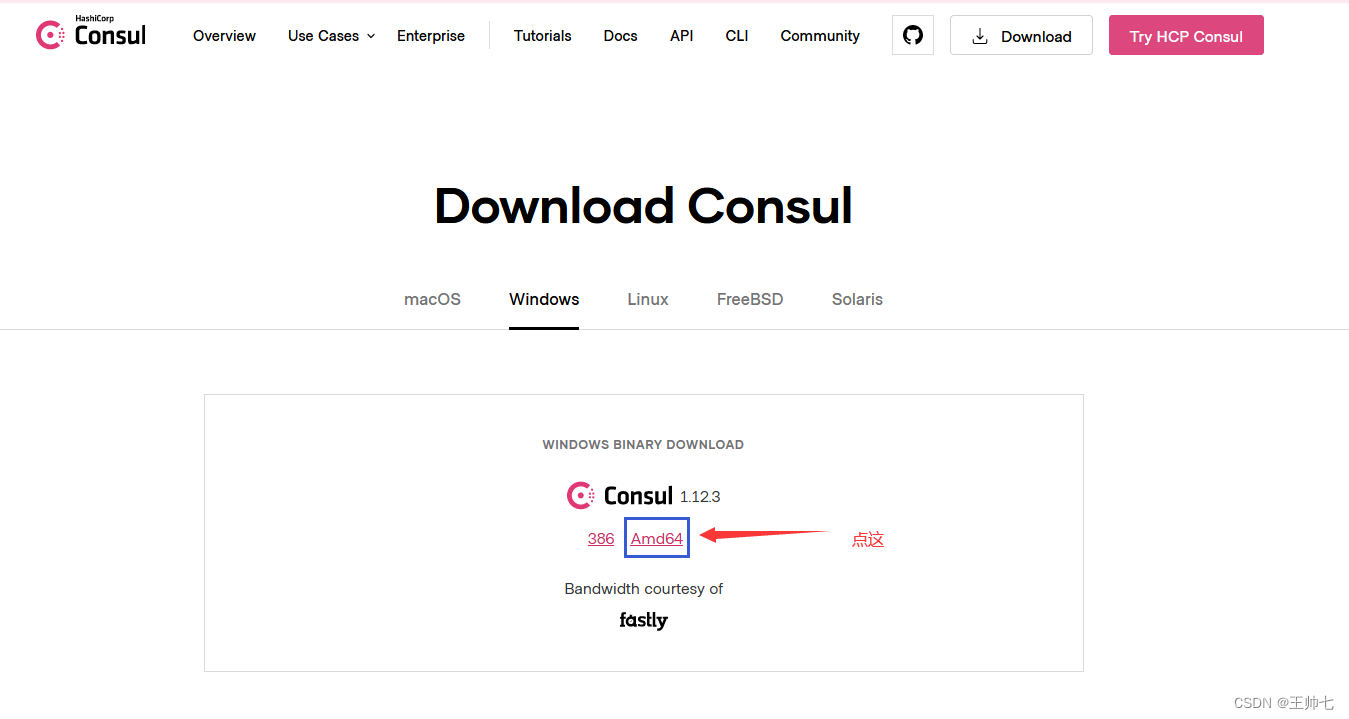Open the Tutorials page
The height and width of the screenshot is (719, 1349).
click(542, 36)
